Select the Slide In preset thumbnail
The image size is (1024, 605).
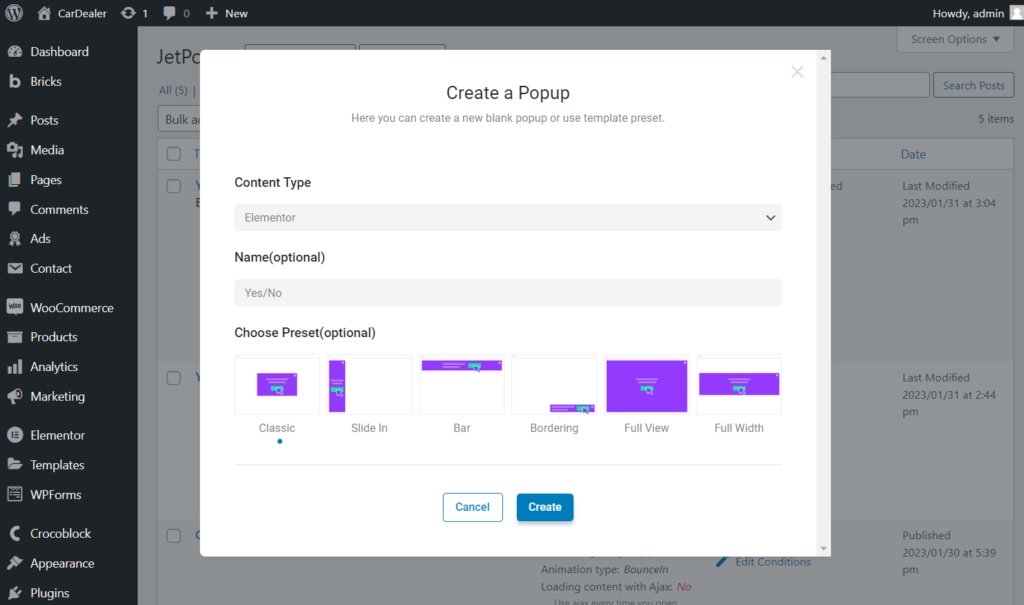tap(369, 385)
